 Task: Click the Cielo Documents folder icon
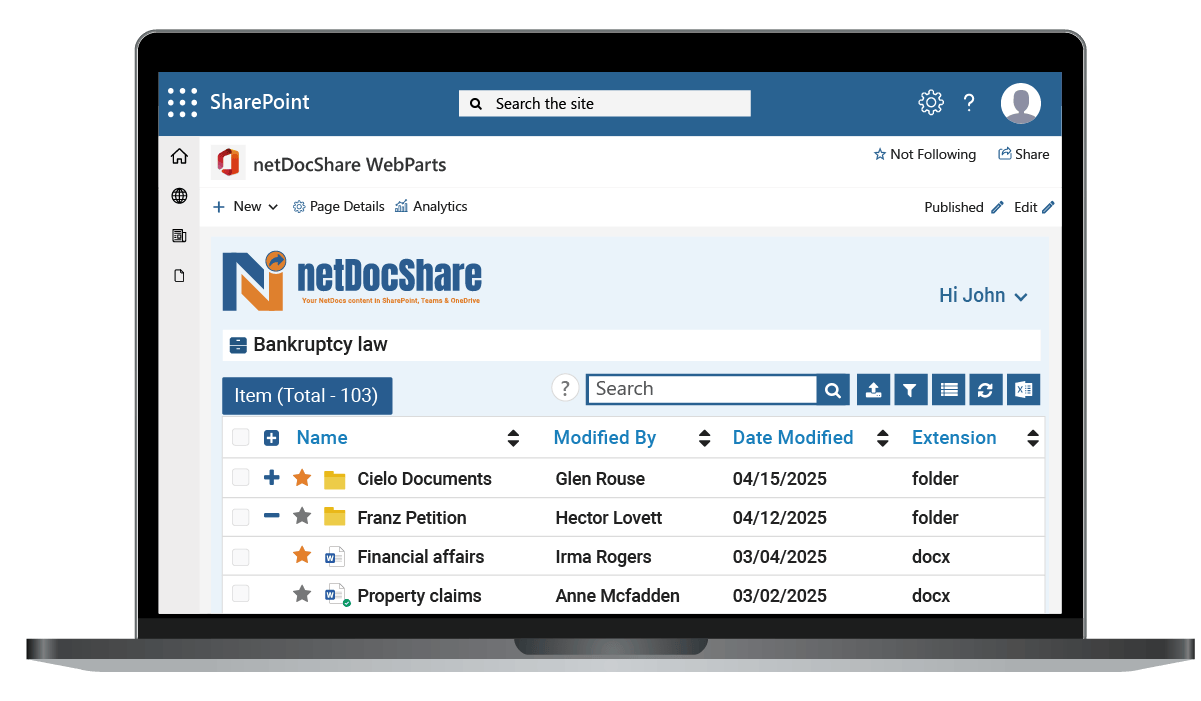tap(335, 479)
